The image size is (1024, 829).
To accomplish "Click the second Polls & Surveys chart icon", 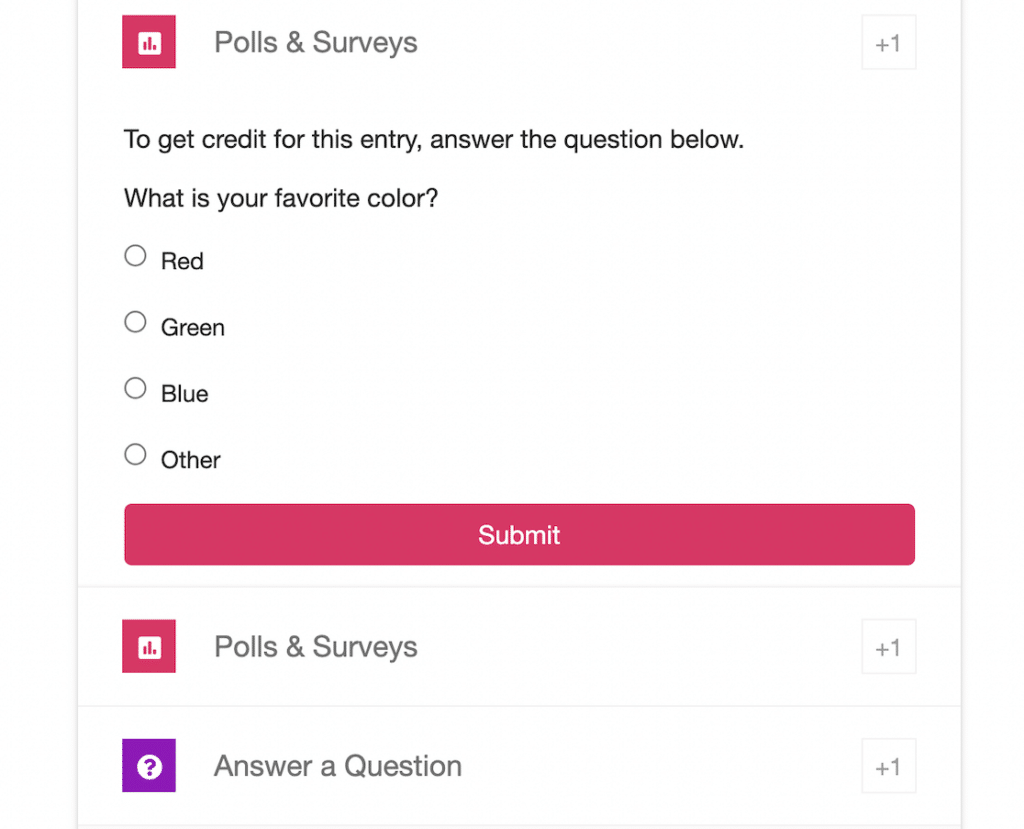I will (x=148, y=646).
